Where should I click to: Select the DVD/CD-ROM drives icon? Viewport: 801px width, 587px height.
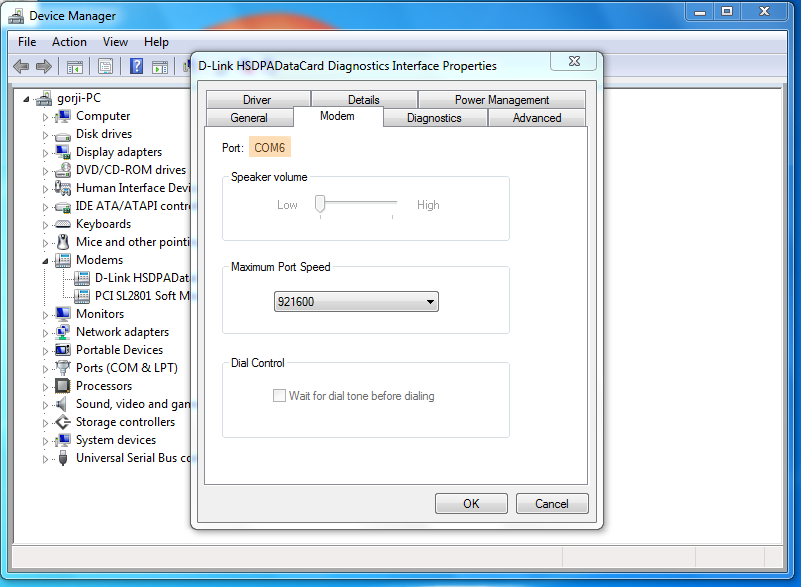[x=63, y=170]
